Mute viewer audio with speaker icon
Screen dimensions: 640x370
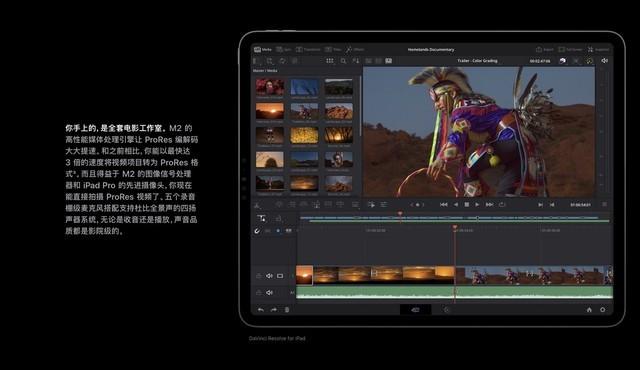click(x=604, y=60)
